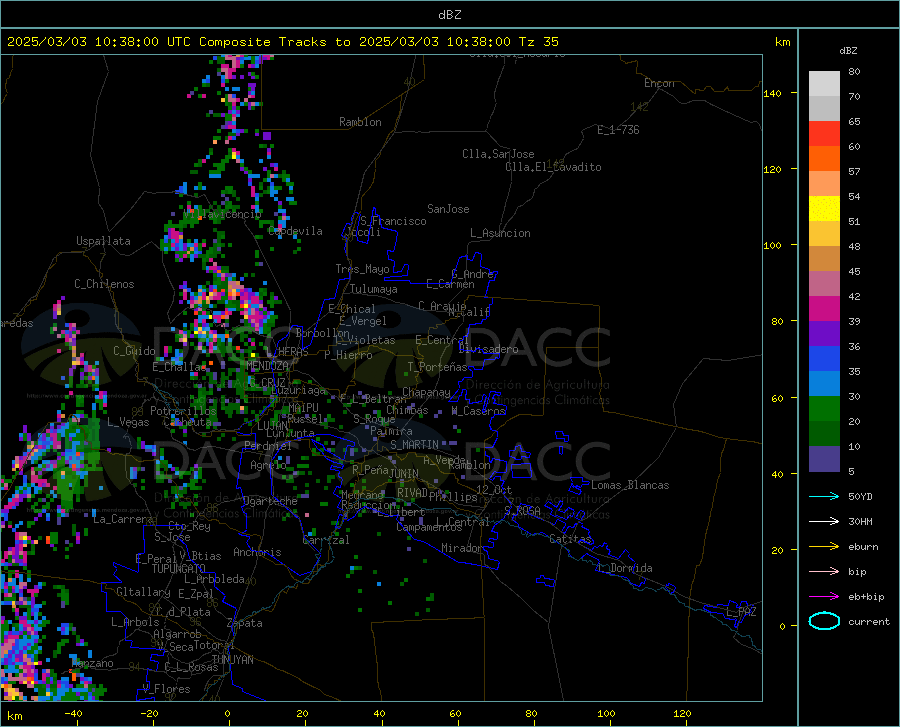Viewport: 900px width, 727px height.
Task: Click the E_1-736 label
Action: (x=618, y=130)
